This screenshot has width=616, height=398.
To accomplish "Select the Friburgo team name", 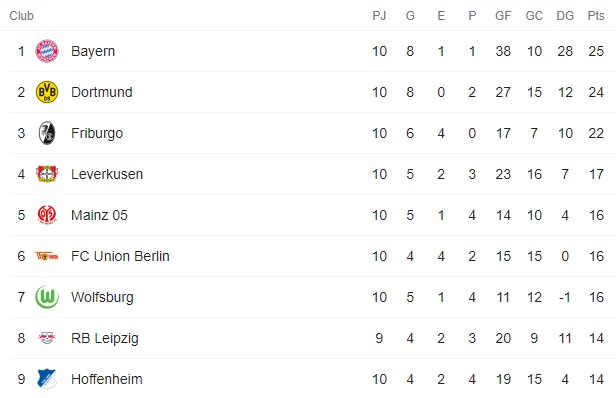I will (x=97, y=134).
